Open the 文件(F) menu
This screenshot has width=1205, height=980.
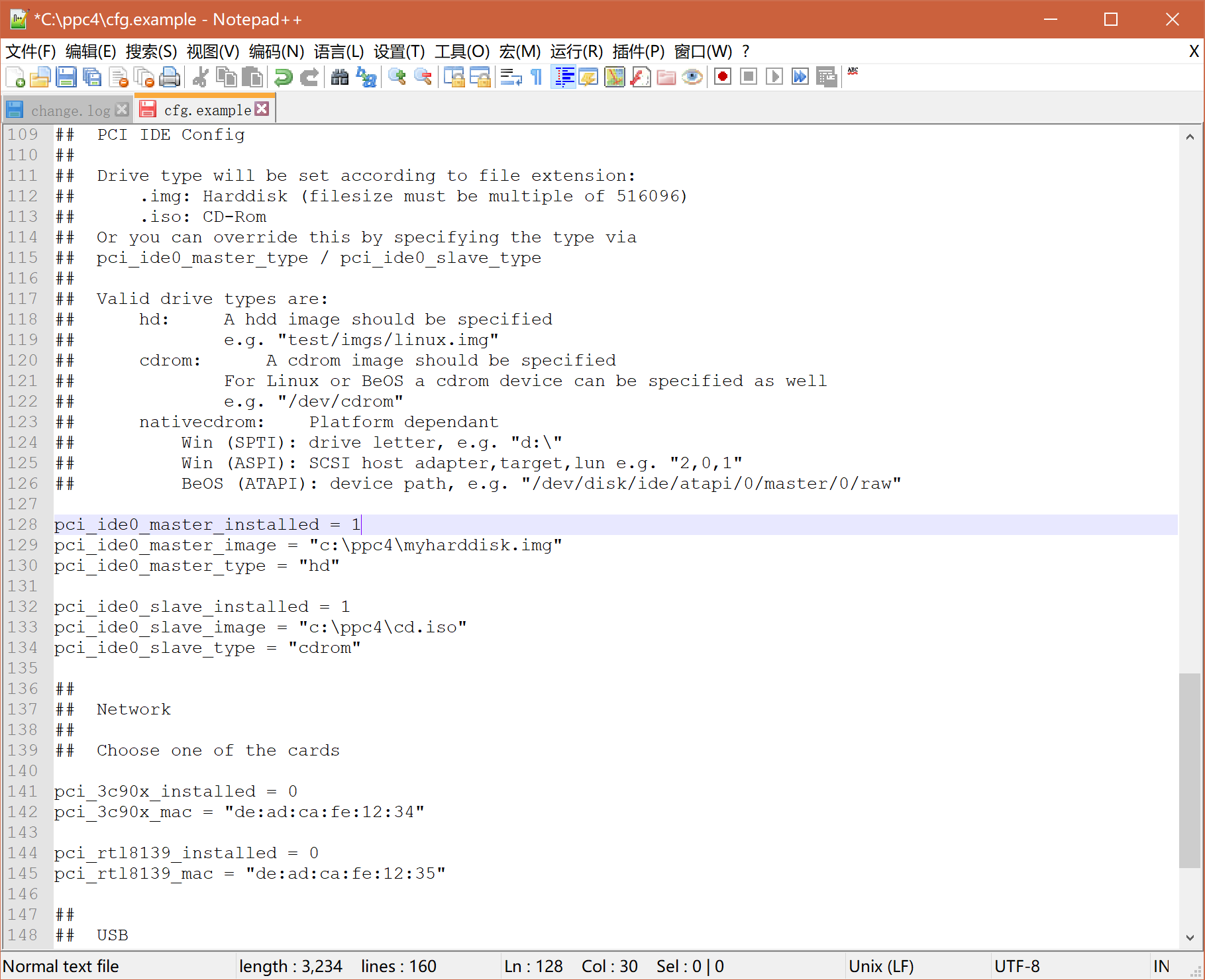(30, 52)
